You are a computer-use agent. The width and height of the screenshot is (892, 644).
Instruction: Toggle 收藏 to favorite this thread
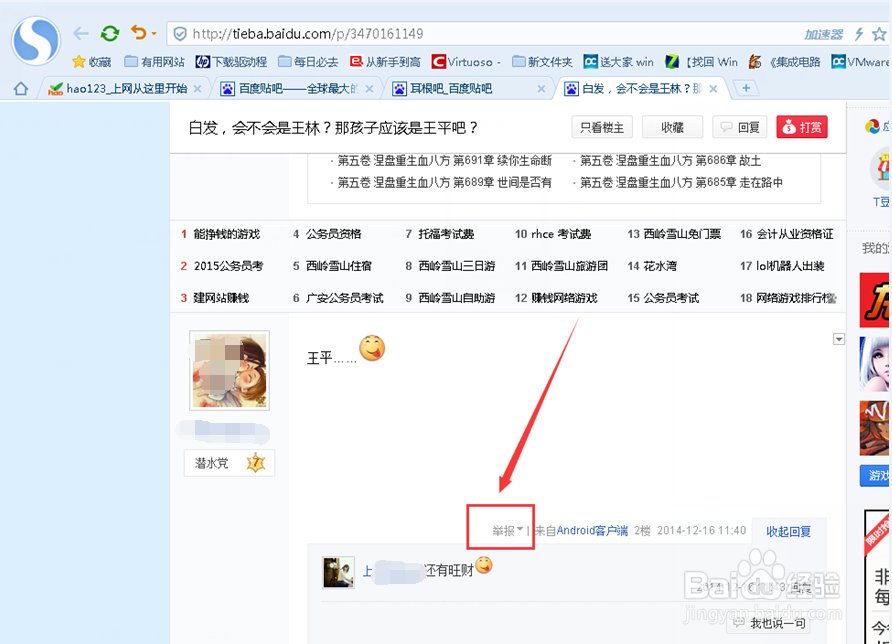(672, 127)
